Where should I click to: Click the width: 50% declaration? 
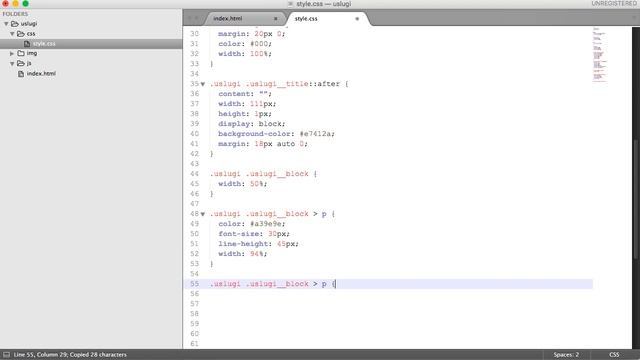[243, 184]
